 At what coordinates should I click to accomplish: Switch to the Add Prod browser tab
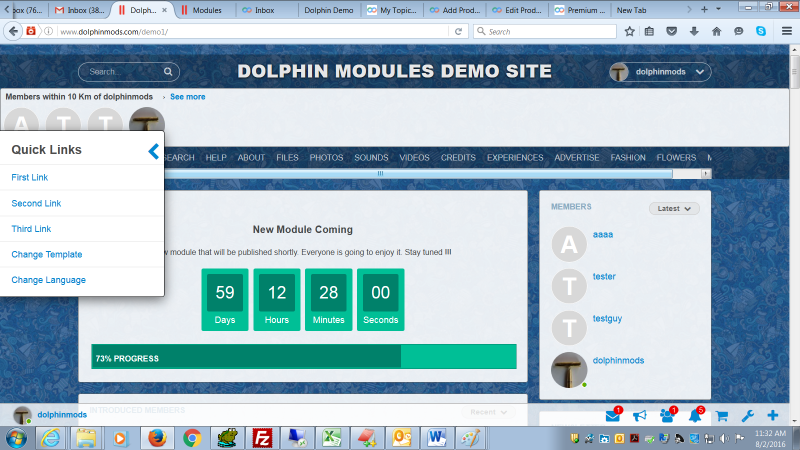pos(455,10)
